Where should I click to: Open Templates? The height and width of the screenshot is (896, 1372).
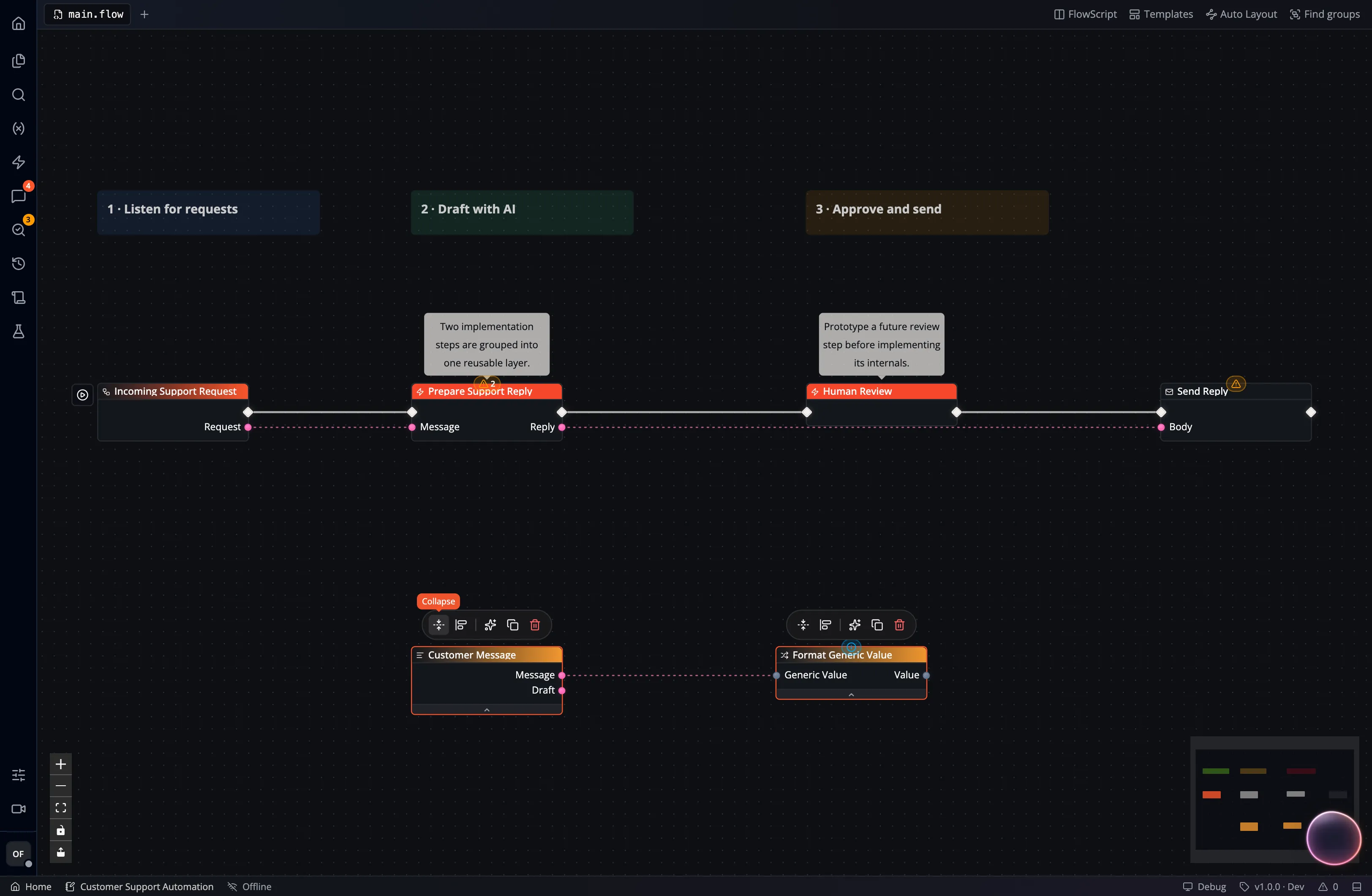tap(1161, 14)
